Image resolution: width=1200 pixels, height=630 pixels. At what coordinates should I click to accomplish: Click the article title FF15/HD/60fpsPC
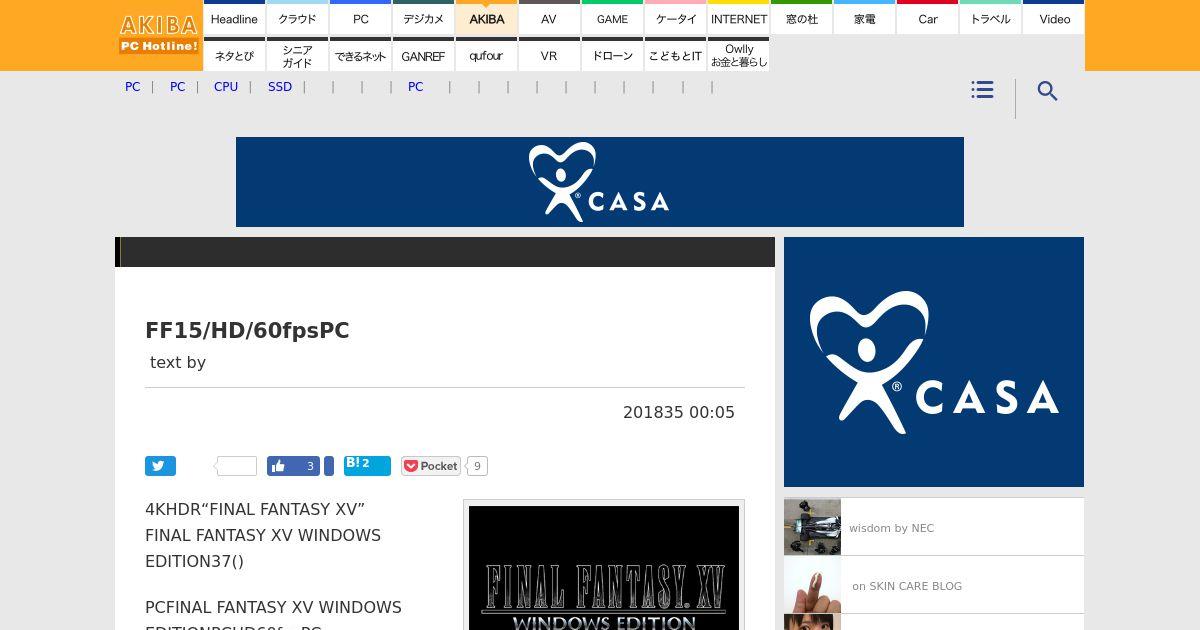247,331
